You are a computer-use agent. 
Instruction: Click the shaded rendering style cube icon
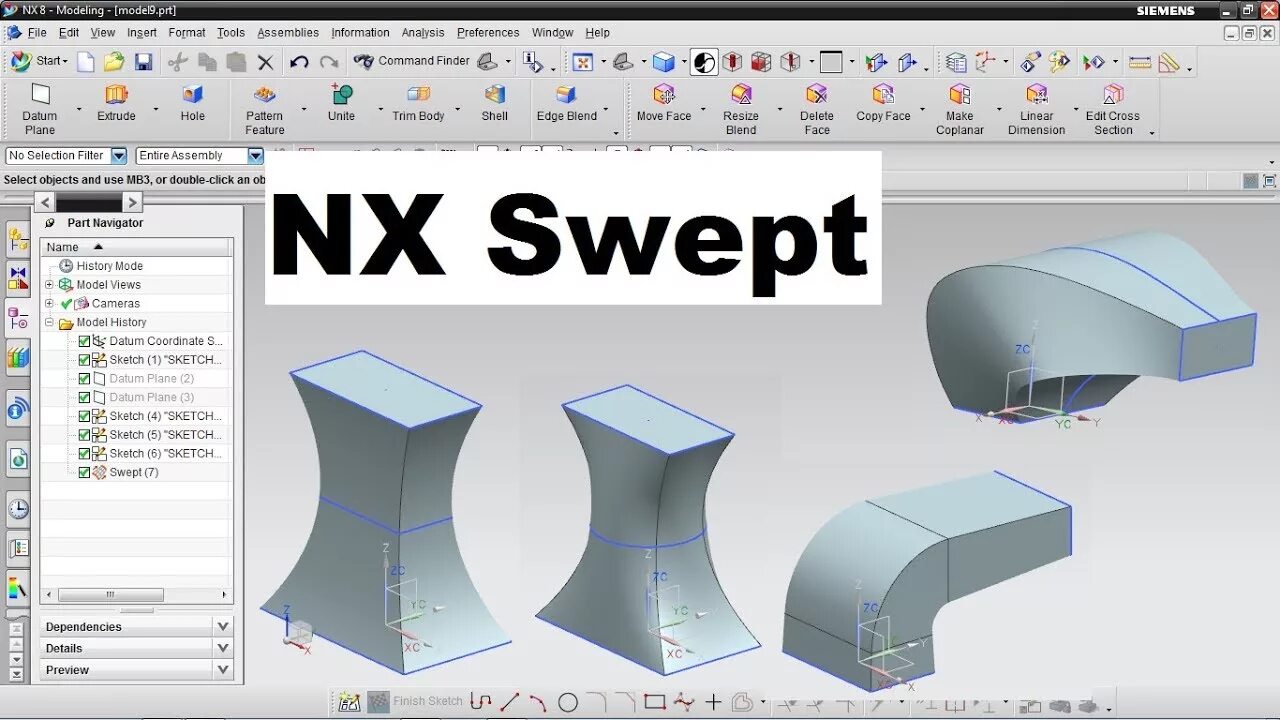[x=663, y=62]
